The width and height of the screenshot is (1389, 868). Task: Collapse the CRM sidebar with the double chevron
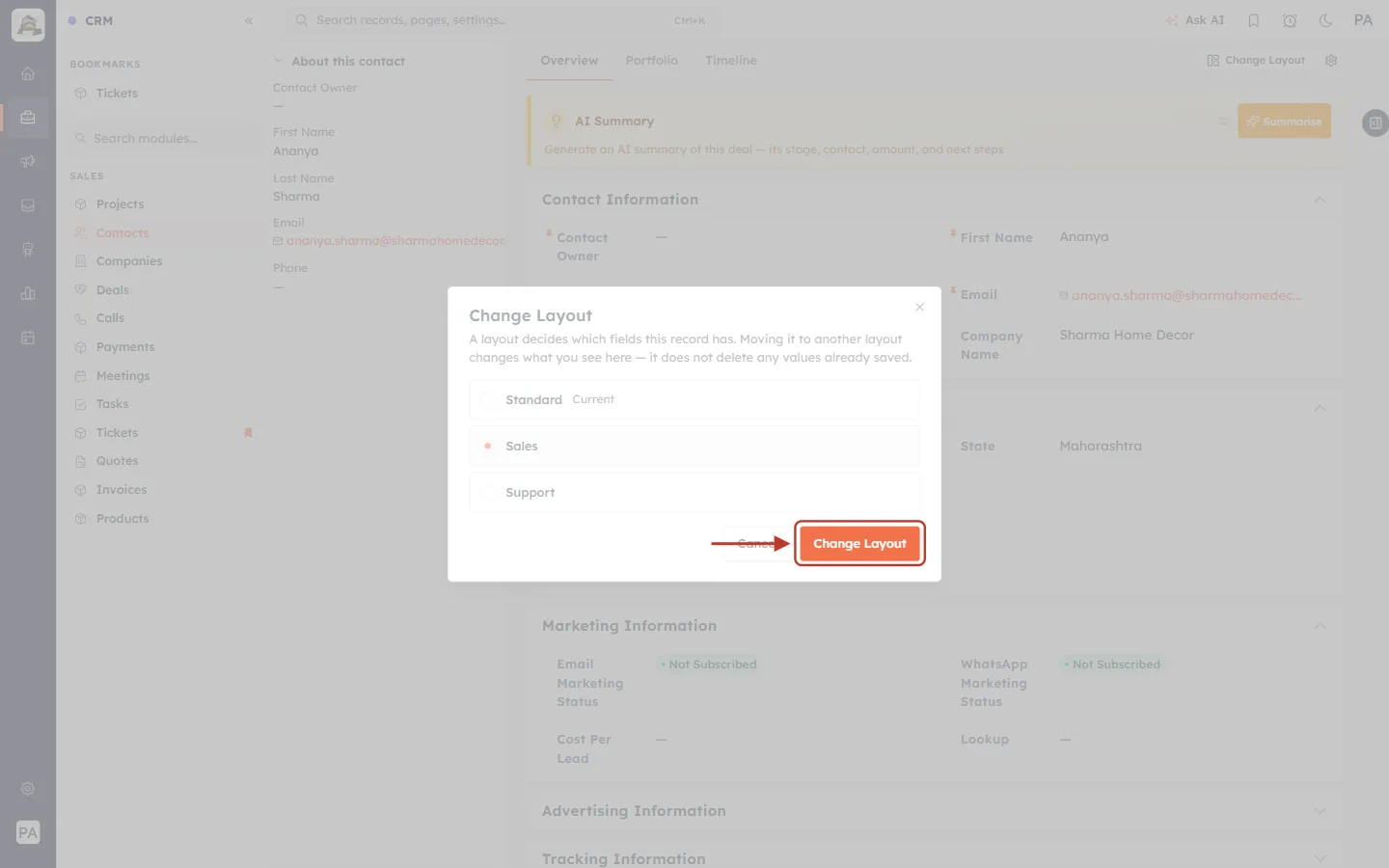coord(249,20)
